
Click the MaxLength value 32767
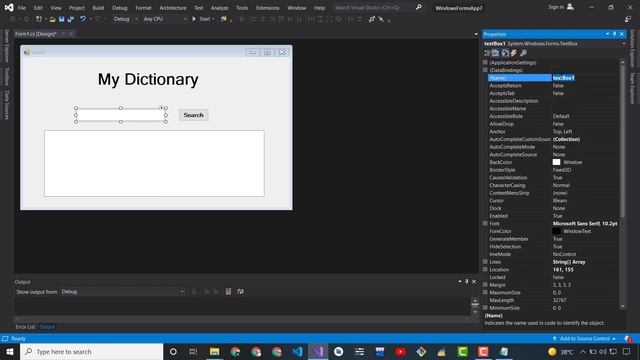[x=560, y=300]
